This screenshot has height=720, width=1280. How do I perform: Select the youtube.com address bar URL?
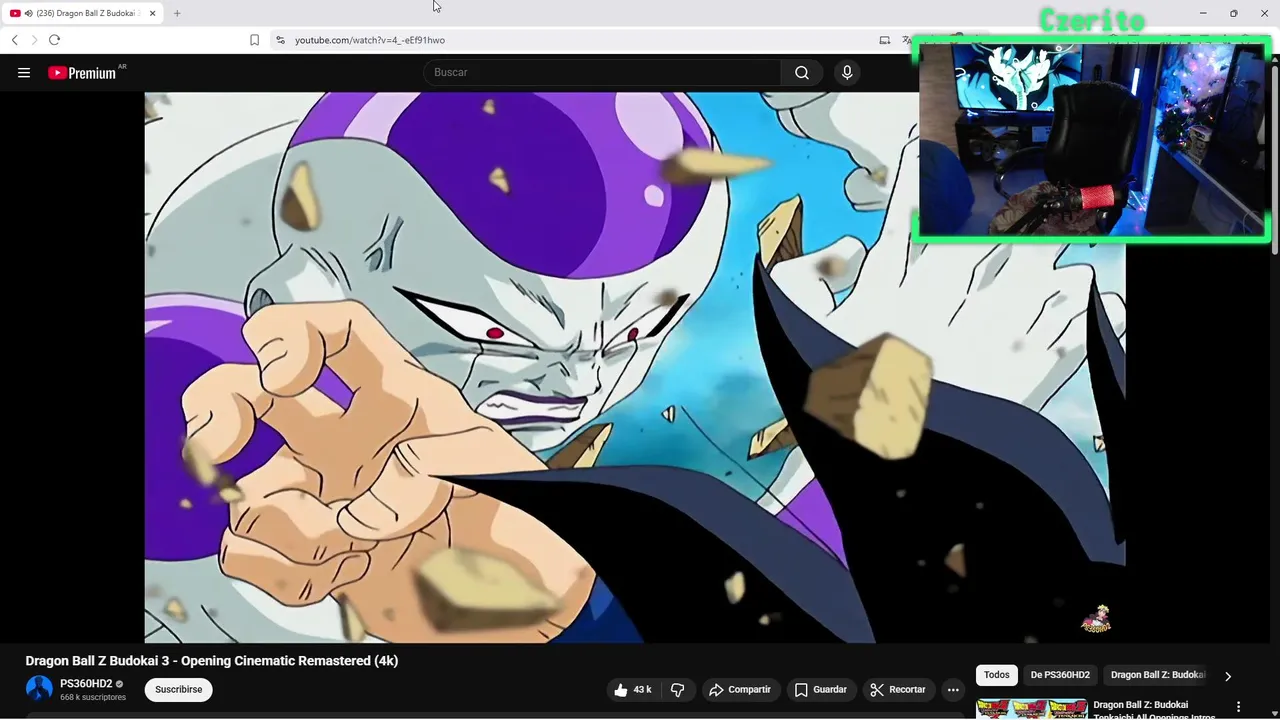tap(370, 40)
